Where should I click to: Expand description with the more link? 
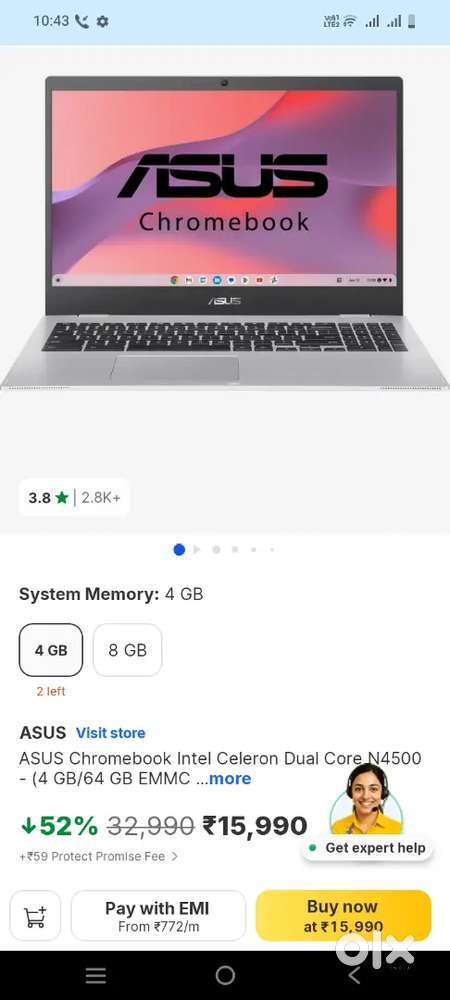pyautogui.click(x=229, y=778)
